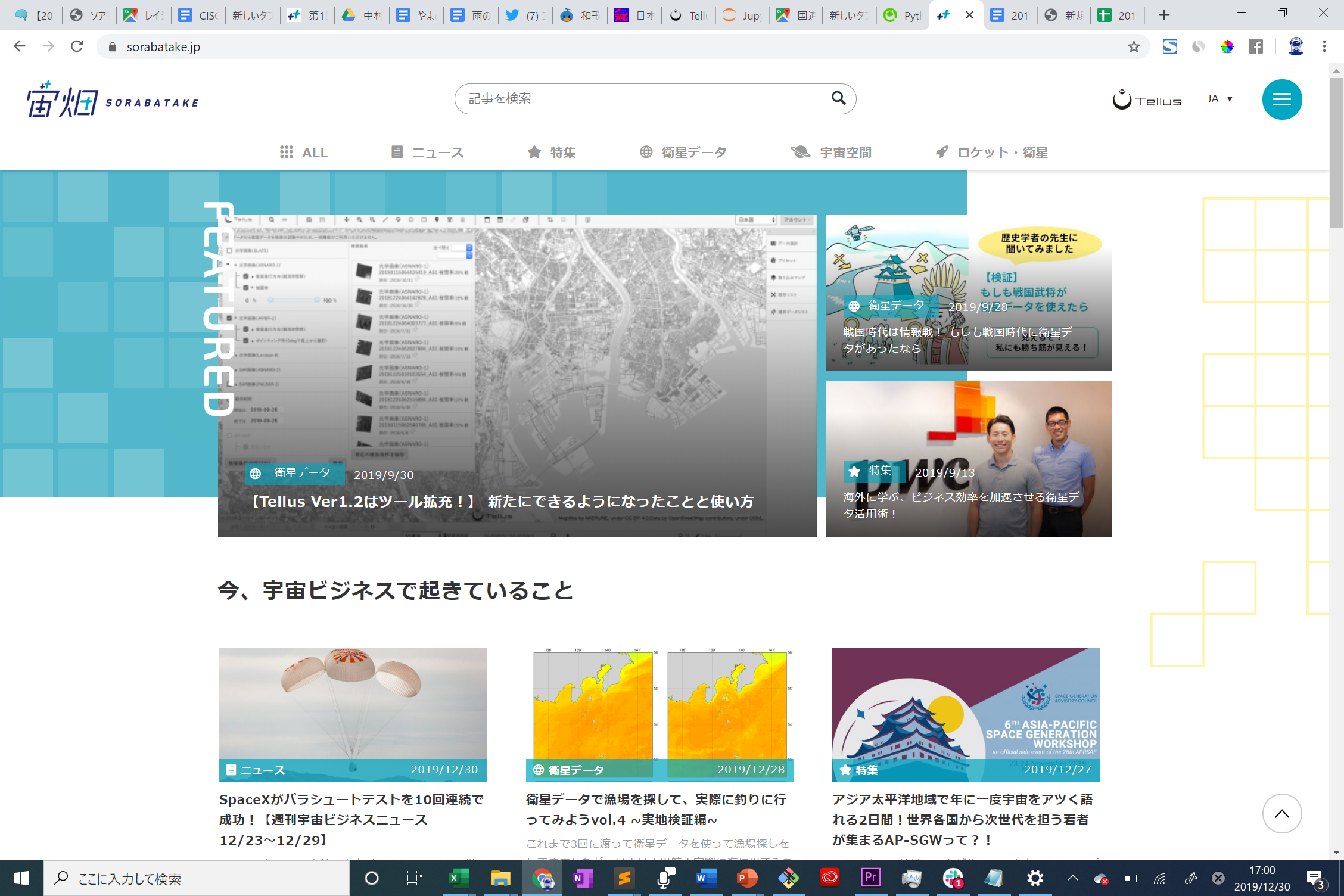Click the 特集 tag on the PwC featured card

point(875,471)
